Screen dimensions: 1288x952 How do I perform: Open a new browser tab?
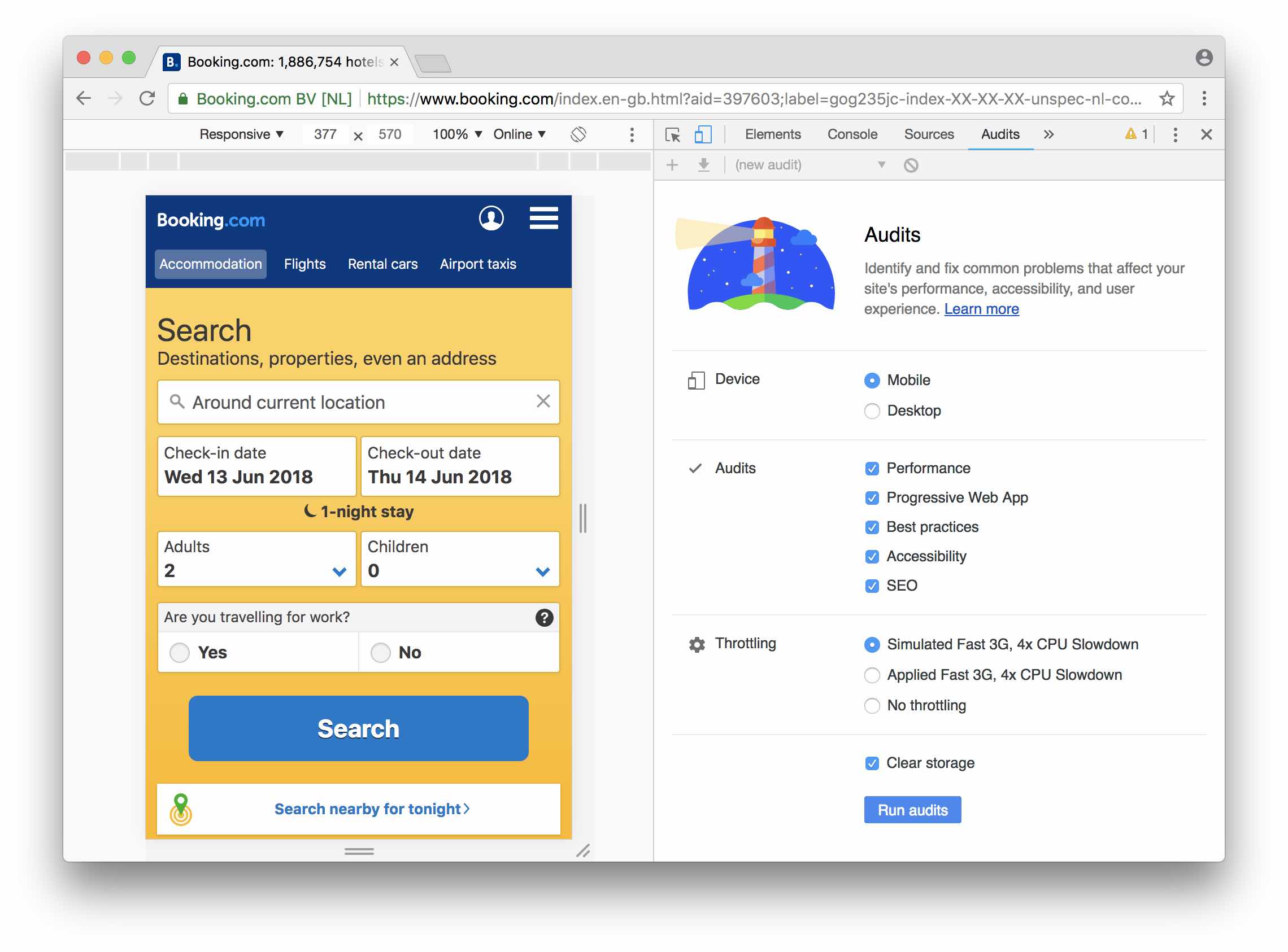tap(432, 63)
